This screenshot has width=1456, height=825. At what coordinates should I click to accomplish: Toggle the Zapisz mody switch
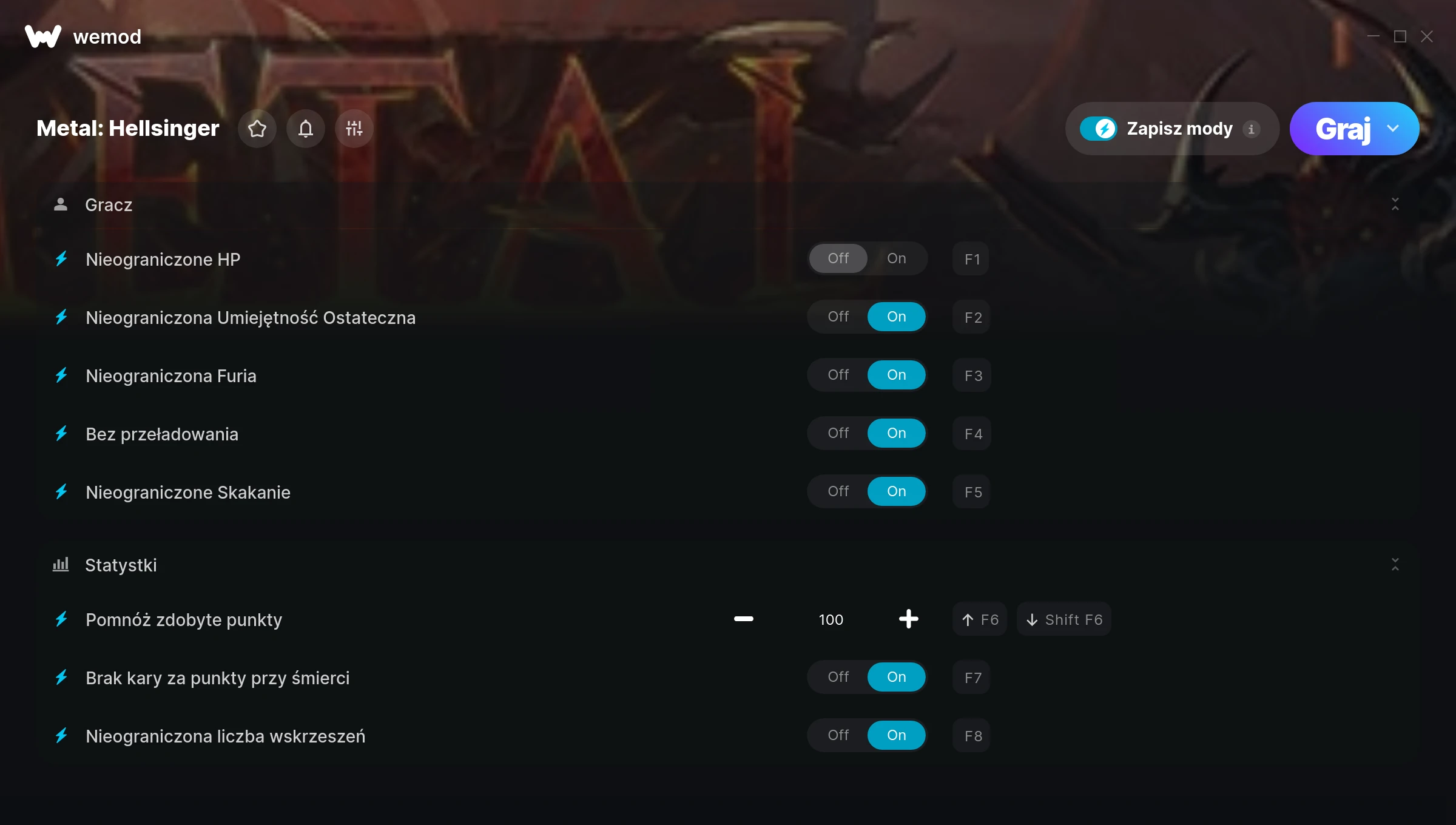1098,129
